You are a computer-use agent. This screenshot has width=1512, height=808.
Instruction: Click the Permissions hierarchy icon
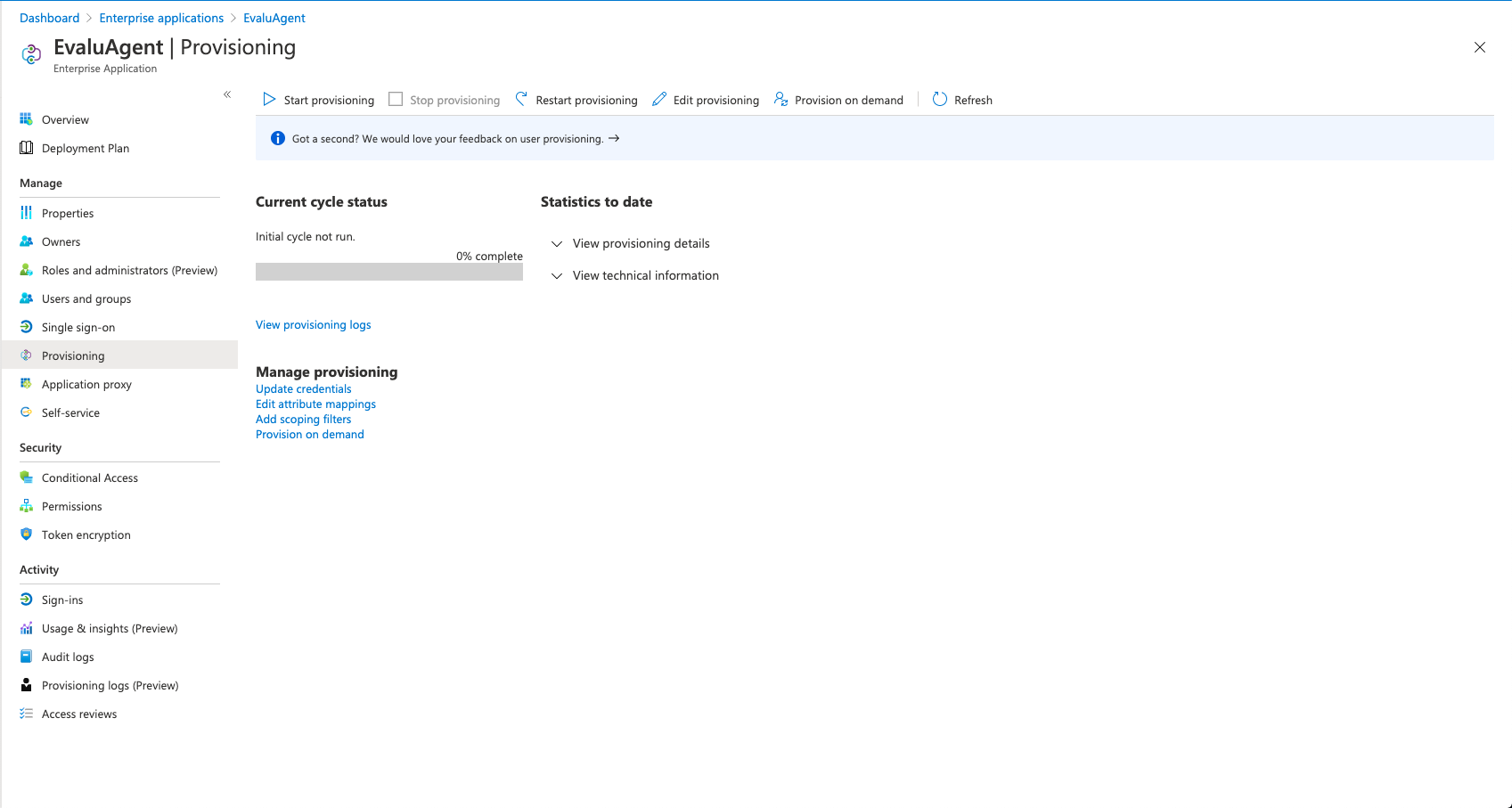click(27, 506)
